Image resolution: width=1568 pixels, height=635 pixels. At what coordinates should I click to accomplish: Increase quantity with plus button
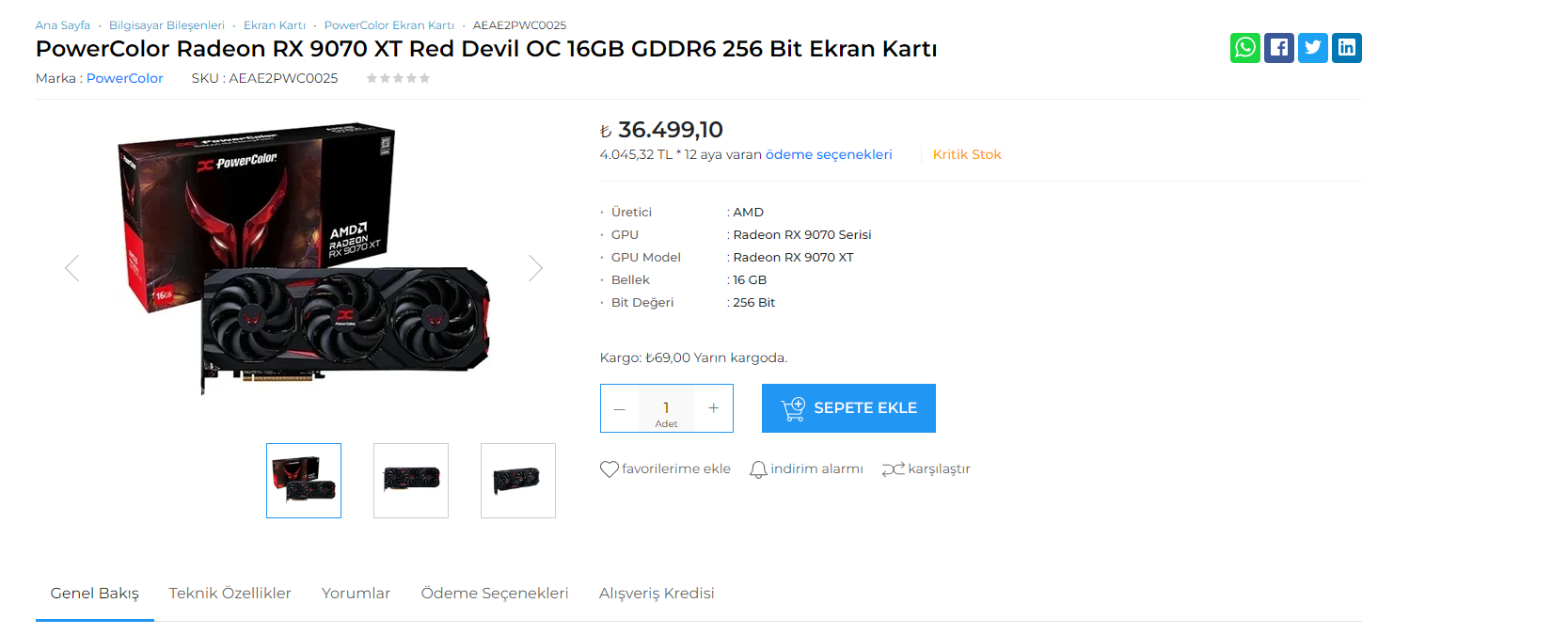click(x=714, y=408)
